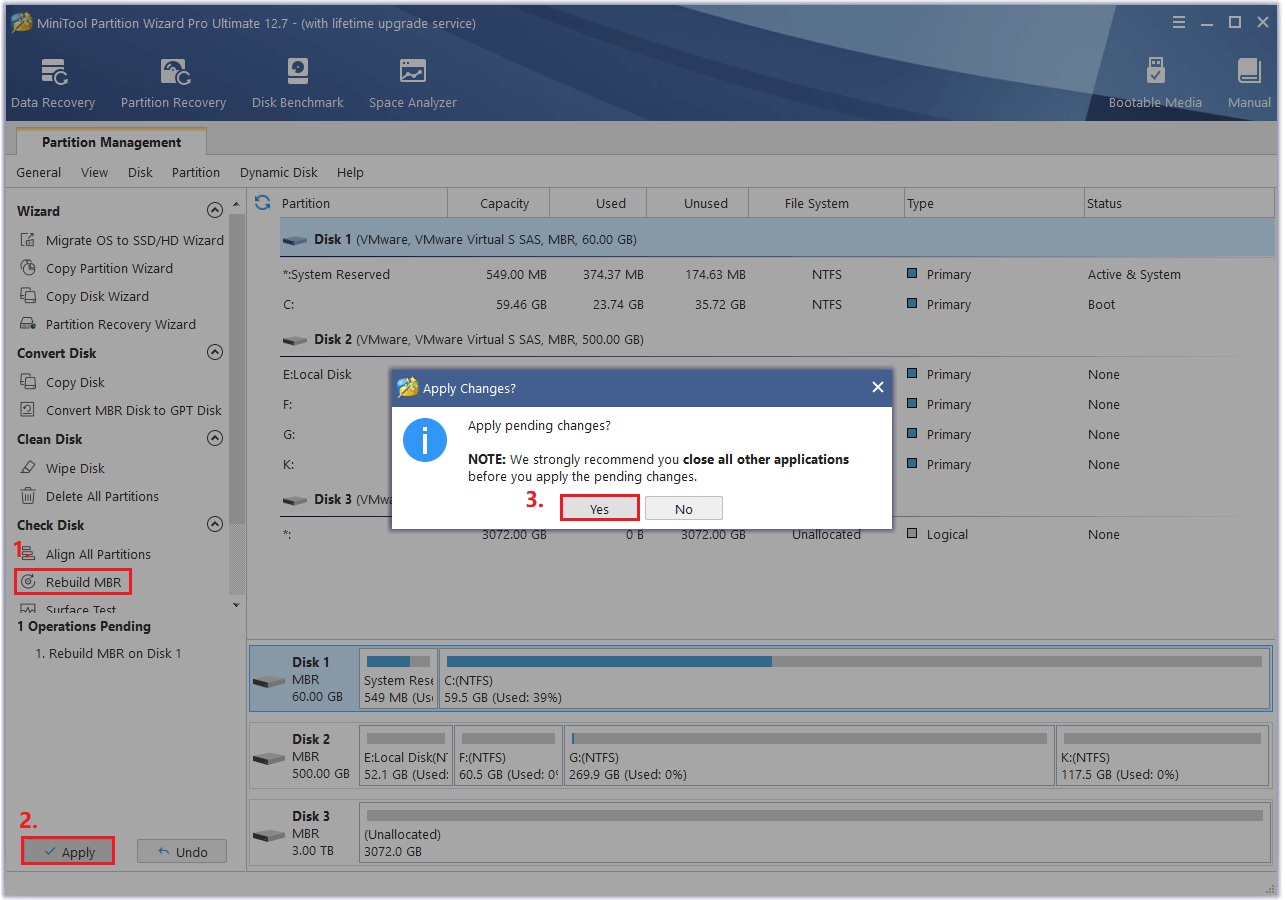The height and width of the screenshot is (900, 1285).
Task: Click the Delete All Partitions trash icon
Action: 28,496
